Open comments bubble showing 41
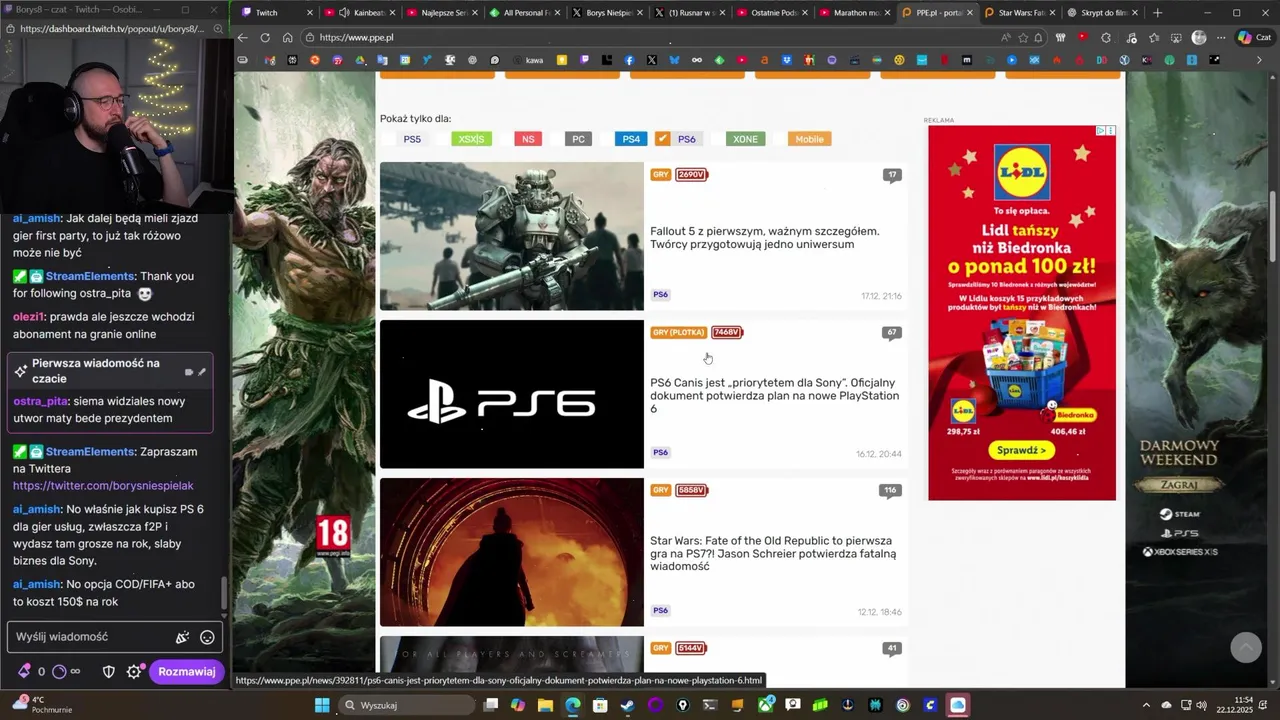The image size is (1280, 720). (891, 649)
